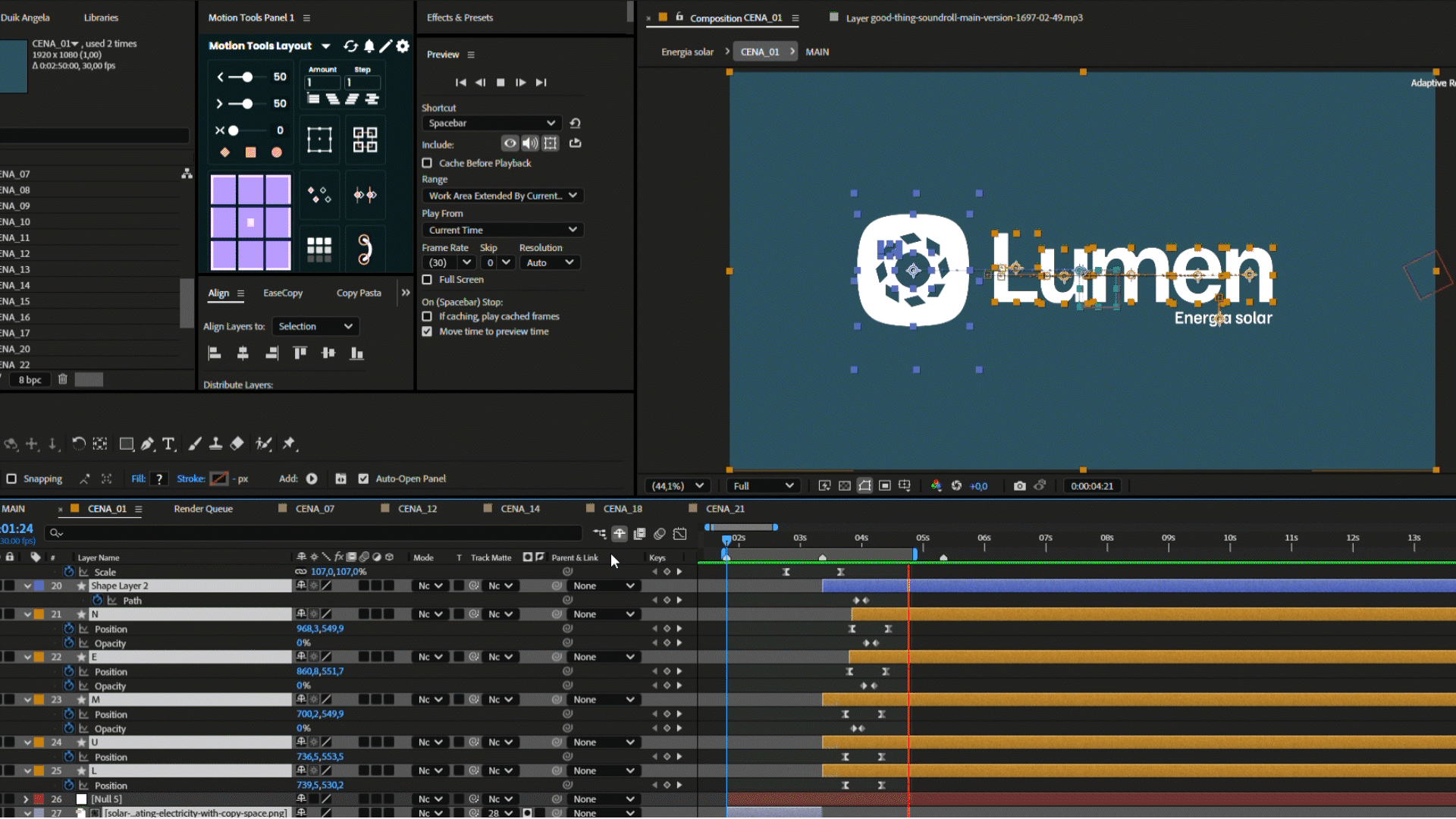This screenshot has height=819, width=1456.
Task: Open Motion Tools notifications bell
Action: click(369, 46)
